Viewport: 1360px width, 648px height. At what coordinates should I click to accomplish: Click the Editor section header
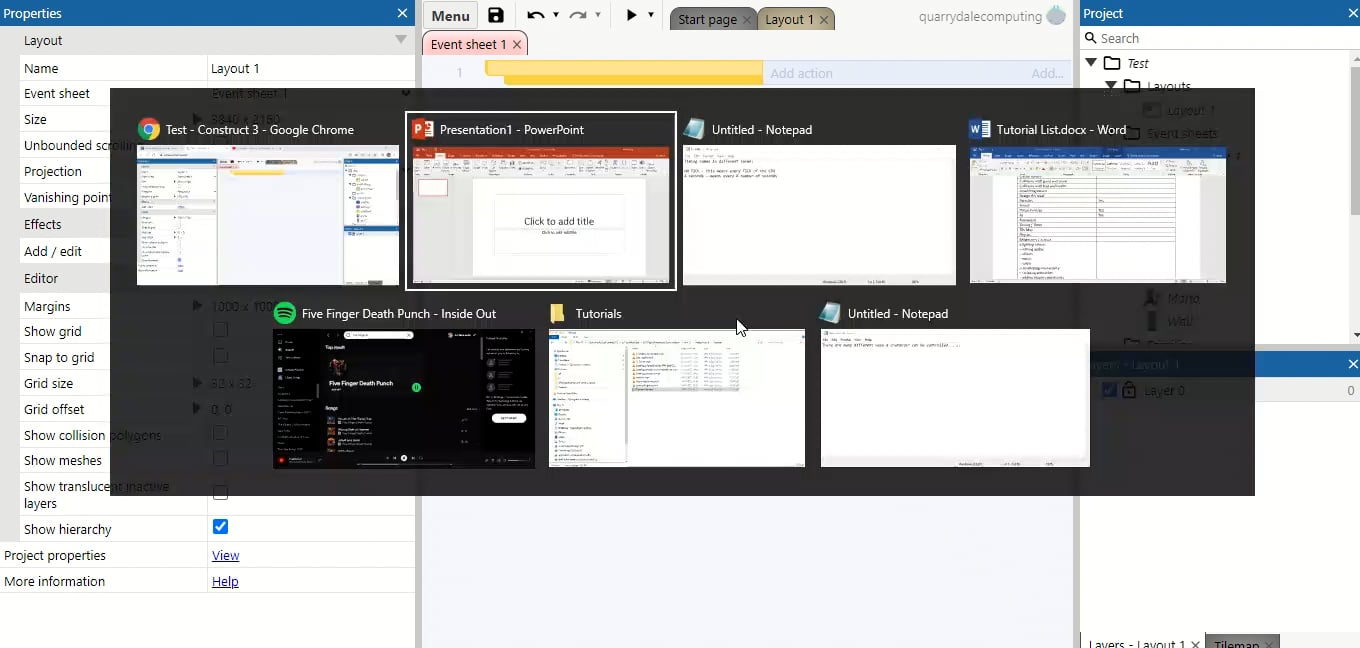[x=207, y=278]
